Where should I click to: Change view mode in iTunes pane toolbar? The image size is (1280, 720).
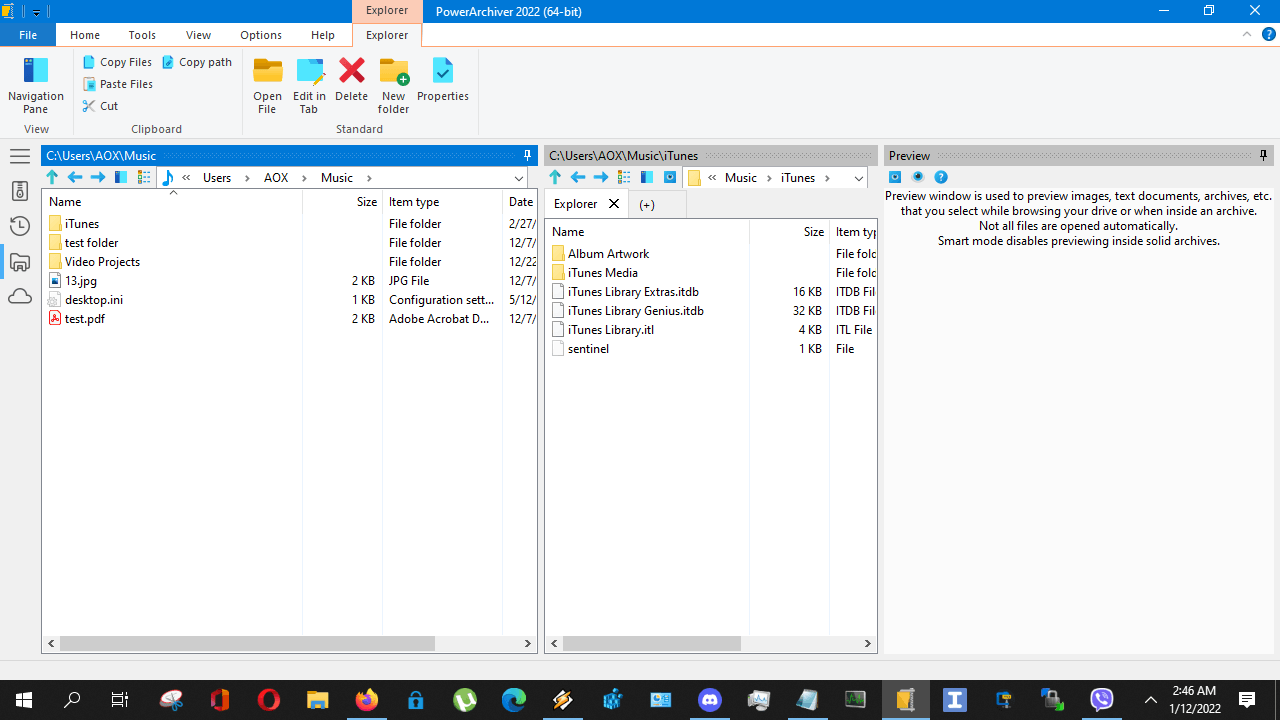coord(624,177)
